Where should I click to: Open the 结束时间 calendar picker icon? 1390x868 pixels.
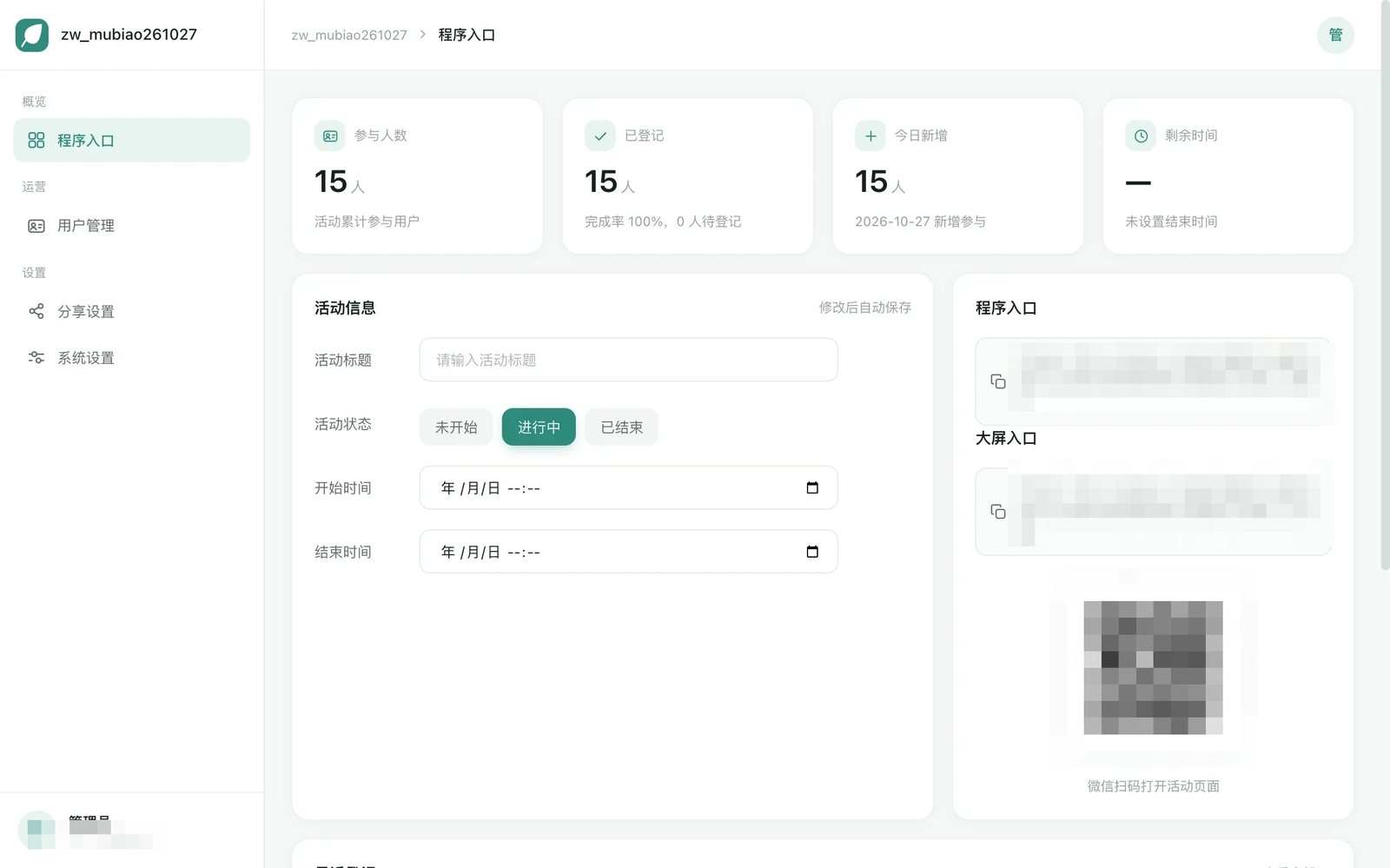(x=812, y=552)
